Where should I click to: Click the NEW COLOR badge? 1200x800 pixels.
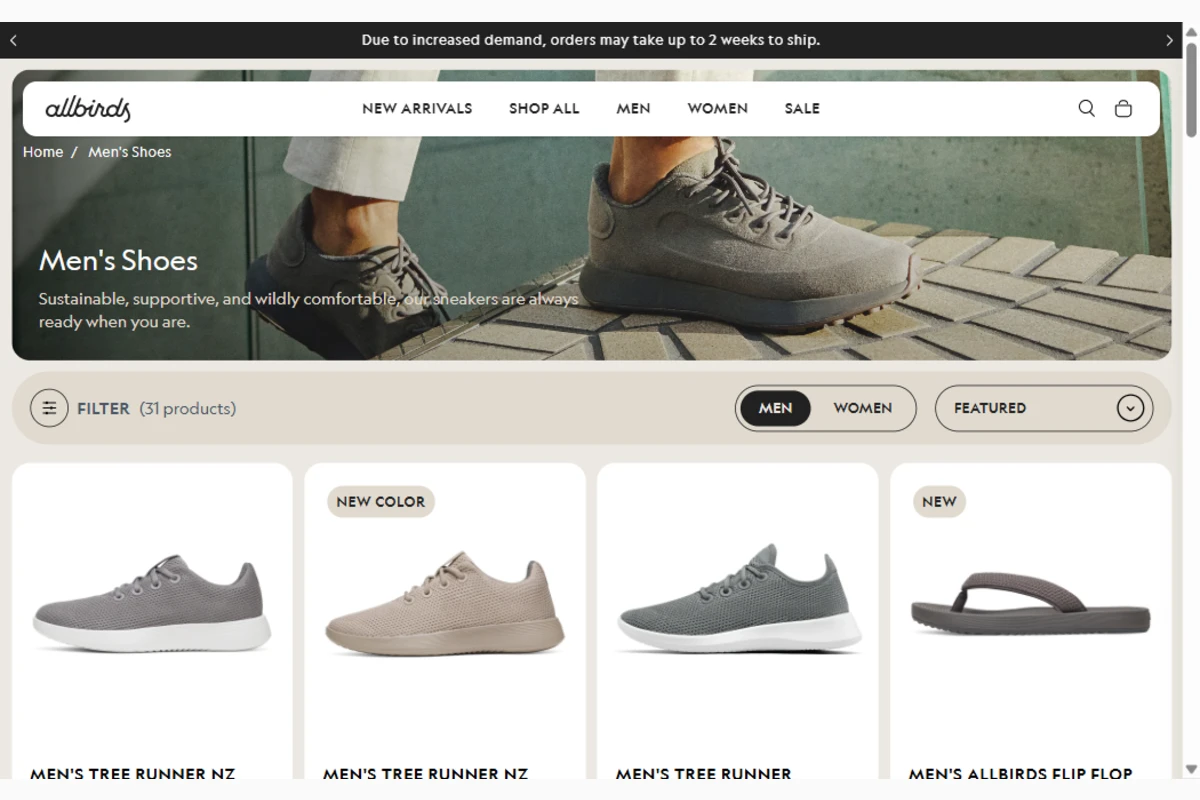point(380,501)
